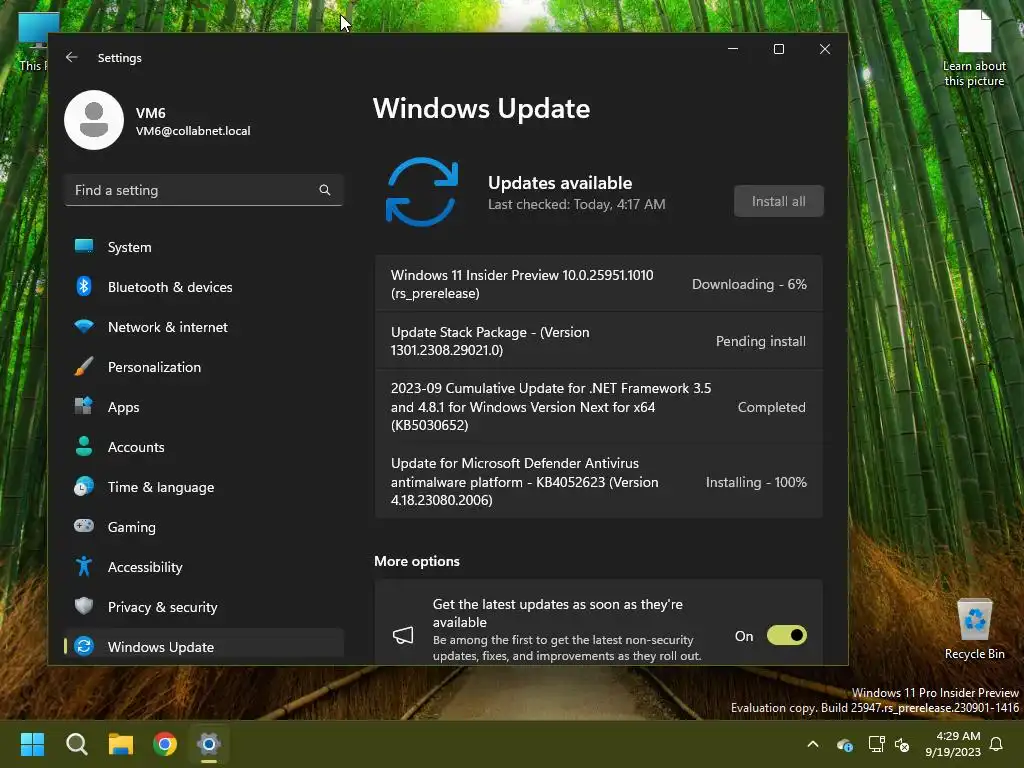The height and width of the screenshot is (768, 1024).
Task: Click the VM6 user avatar picture
Action: (94, 120)
